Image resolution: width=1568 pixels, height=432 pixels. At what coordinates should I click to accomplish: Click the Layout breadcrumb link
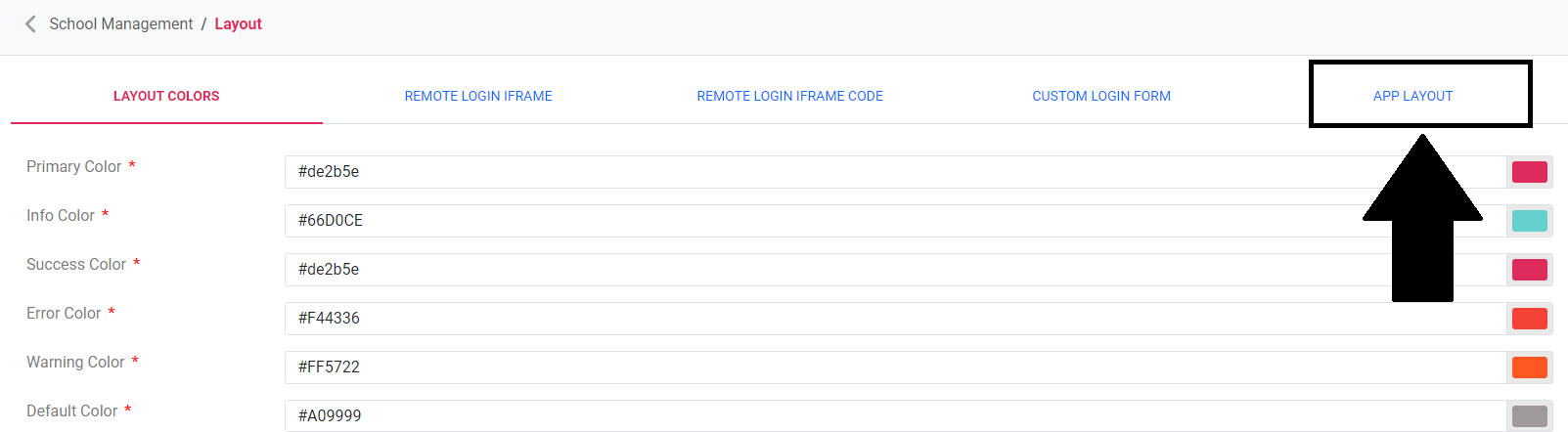point(238,24)
